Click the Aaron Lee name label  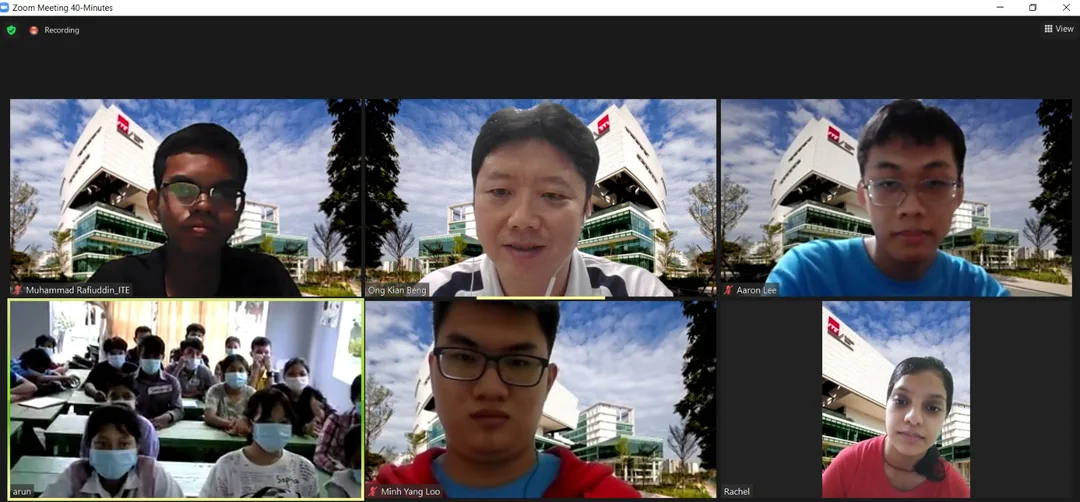click(756, 291)
